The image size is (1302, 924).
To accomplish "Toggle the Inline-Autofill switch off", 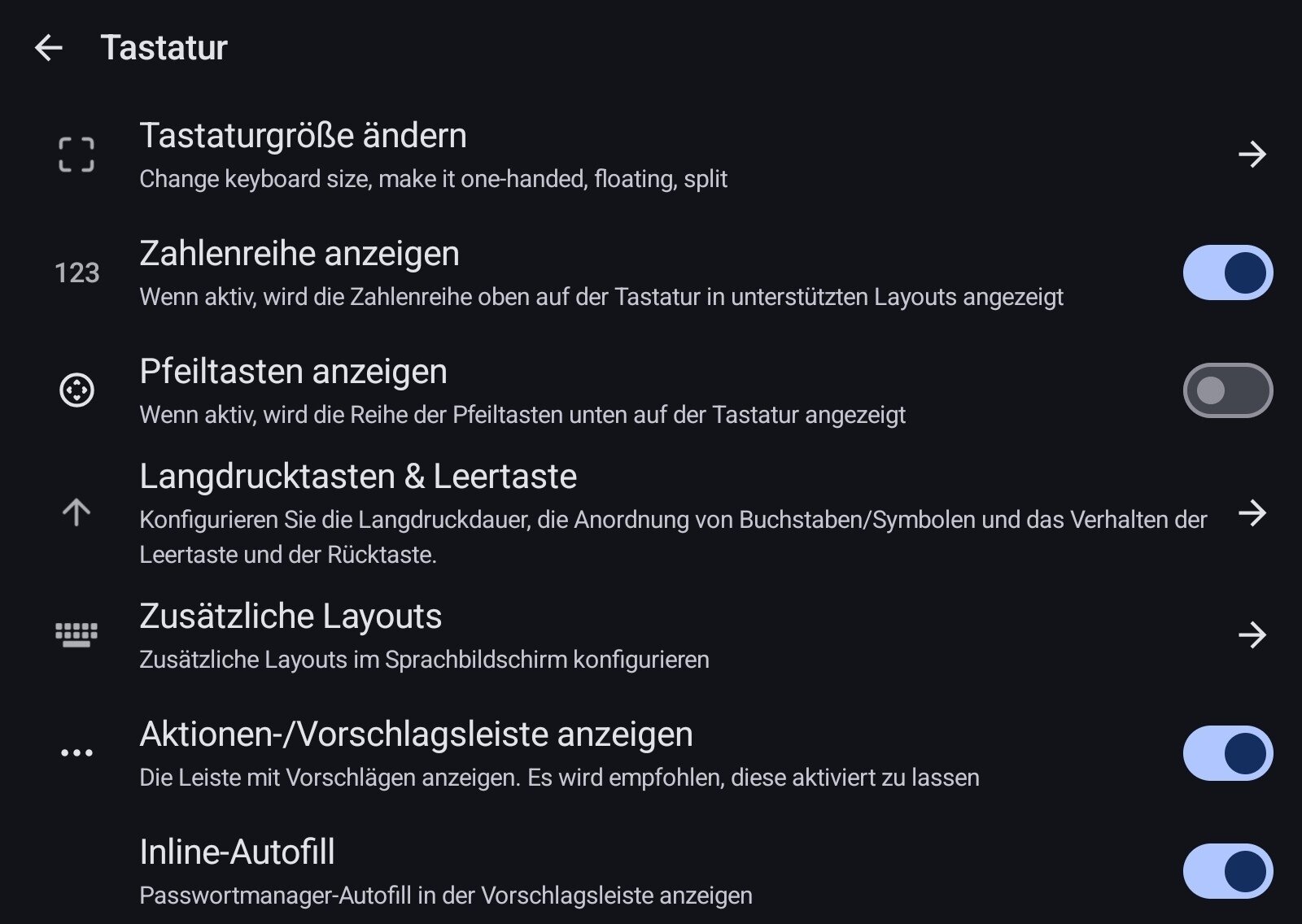I will click(x=1227, y=871).
